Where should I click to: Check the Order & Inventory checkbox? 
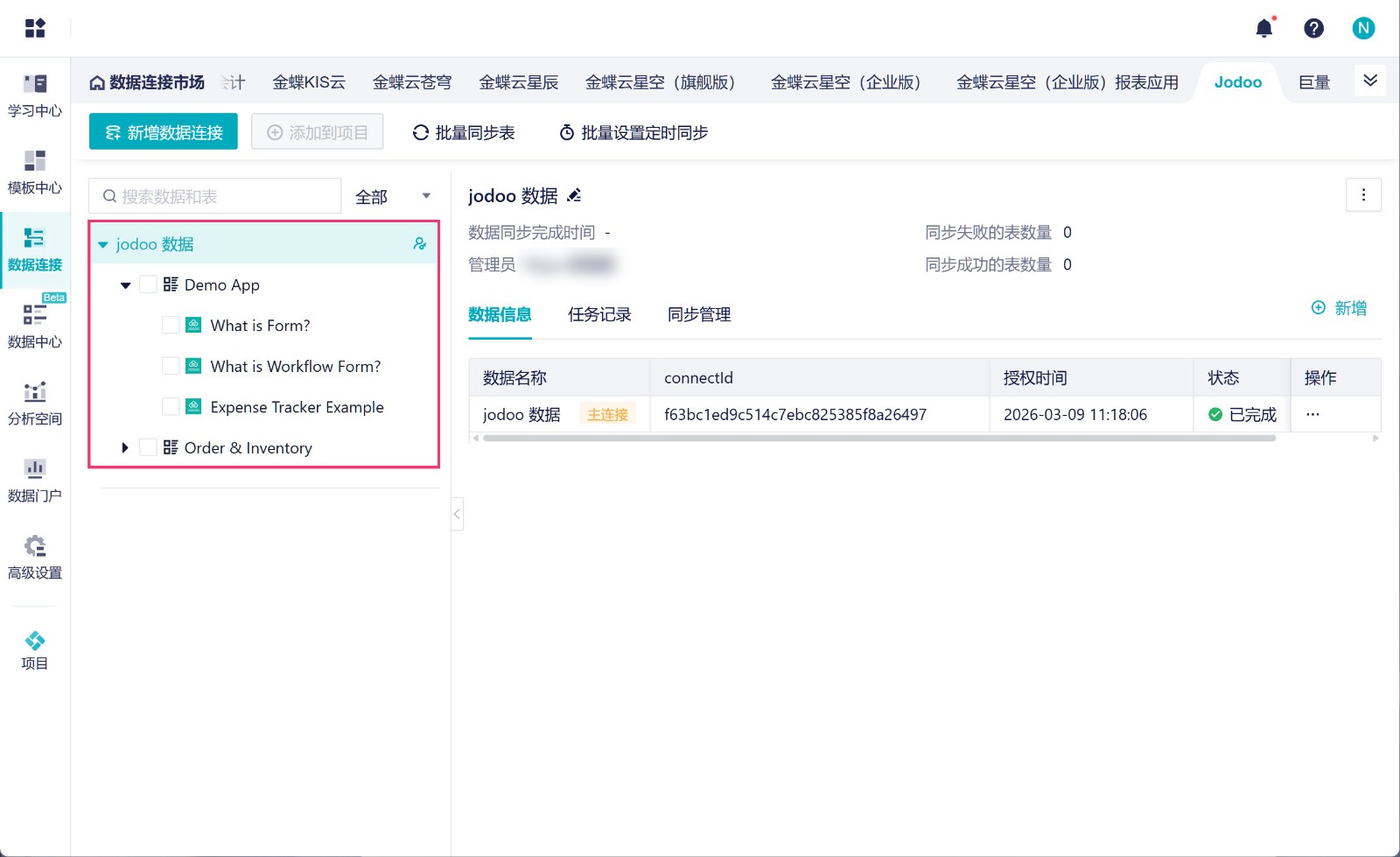point(148,447)
